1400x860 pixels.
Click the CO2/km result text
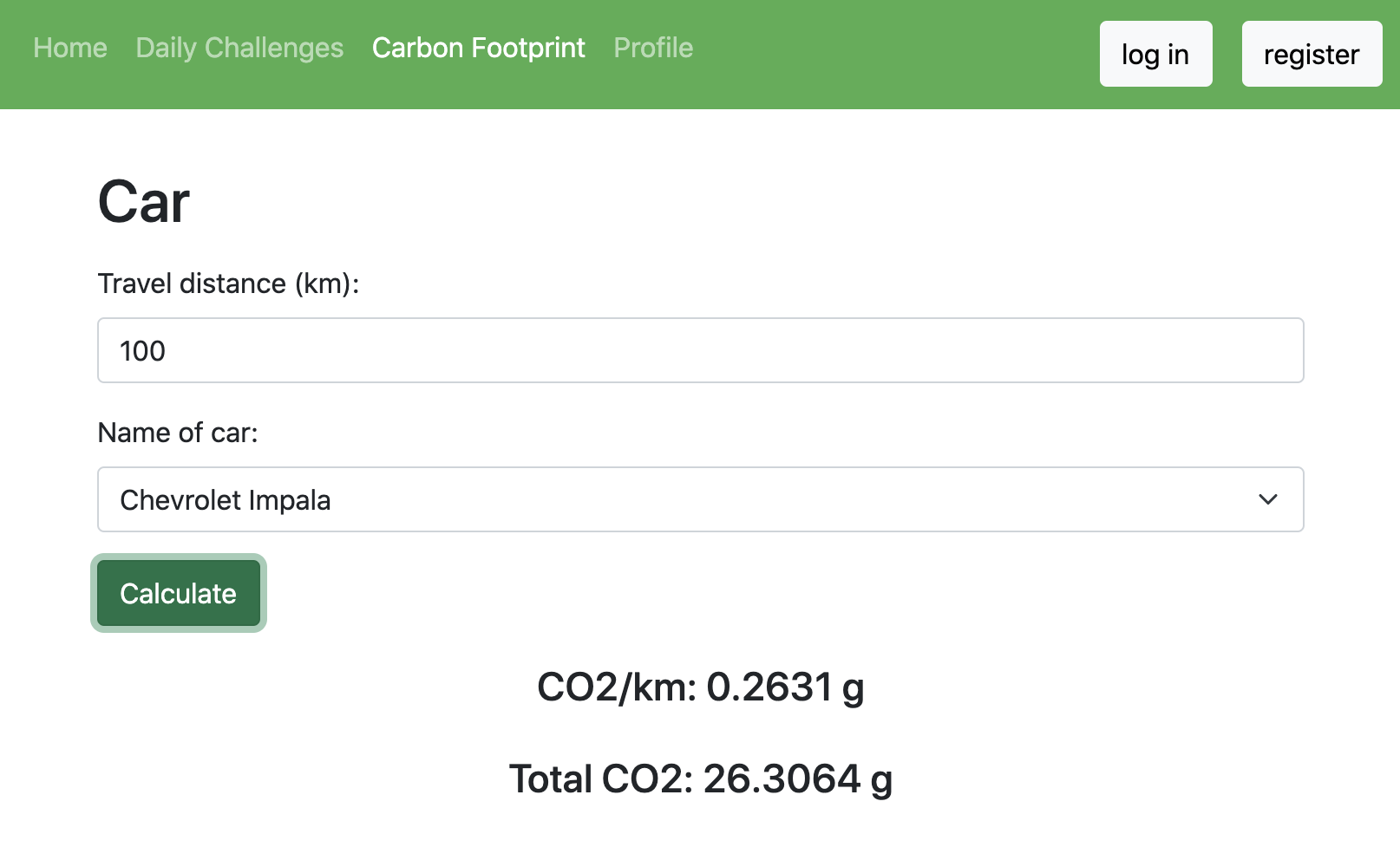coord(700,687)
